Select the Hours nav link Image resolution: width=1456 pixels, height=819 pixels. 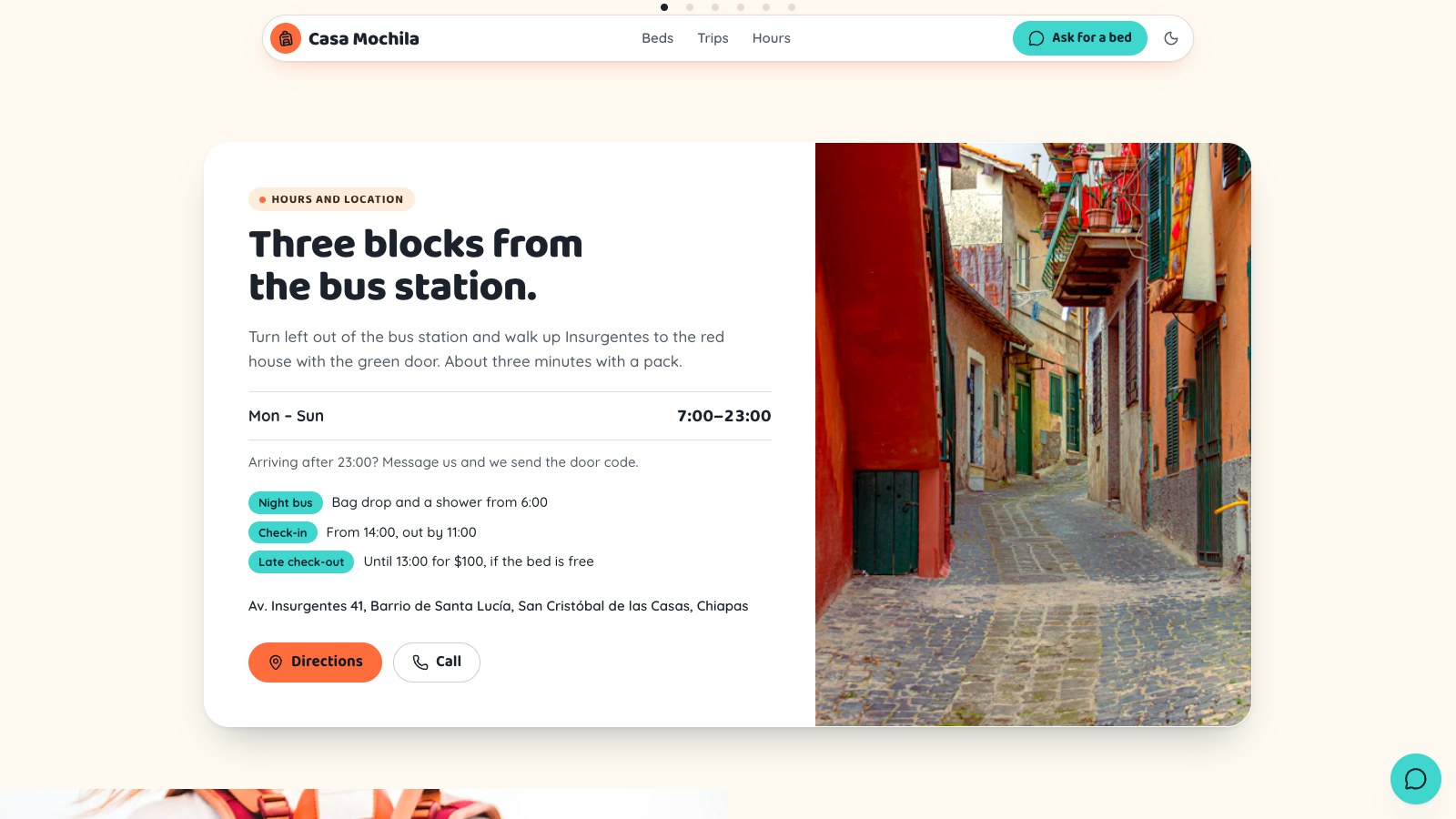(771, 38)
